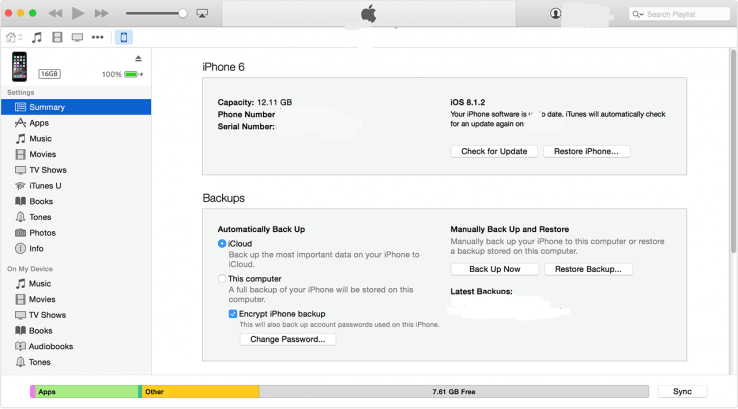Click Change Password button
Viewport: 738px width, 409px height.
pos(288,339)
